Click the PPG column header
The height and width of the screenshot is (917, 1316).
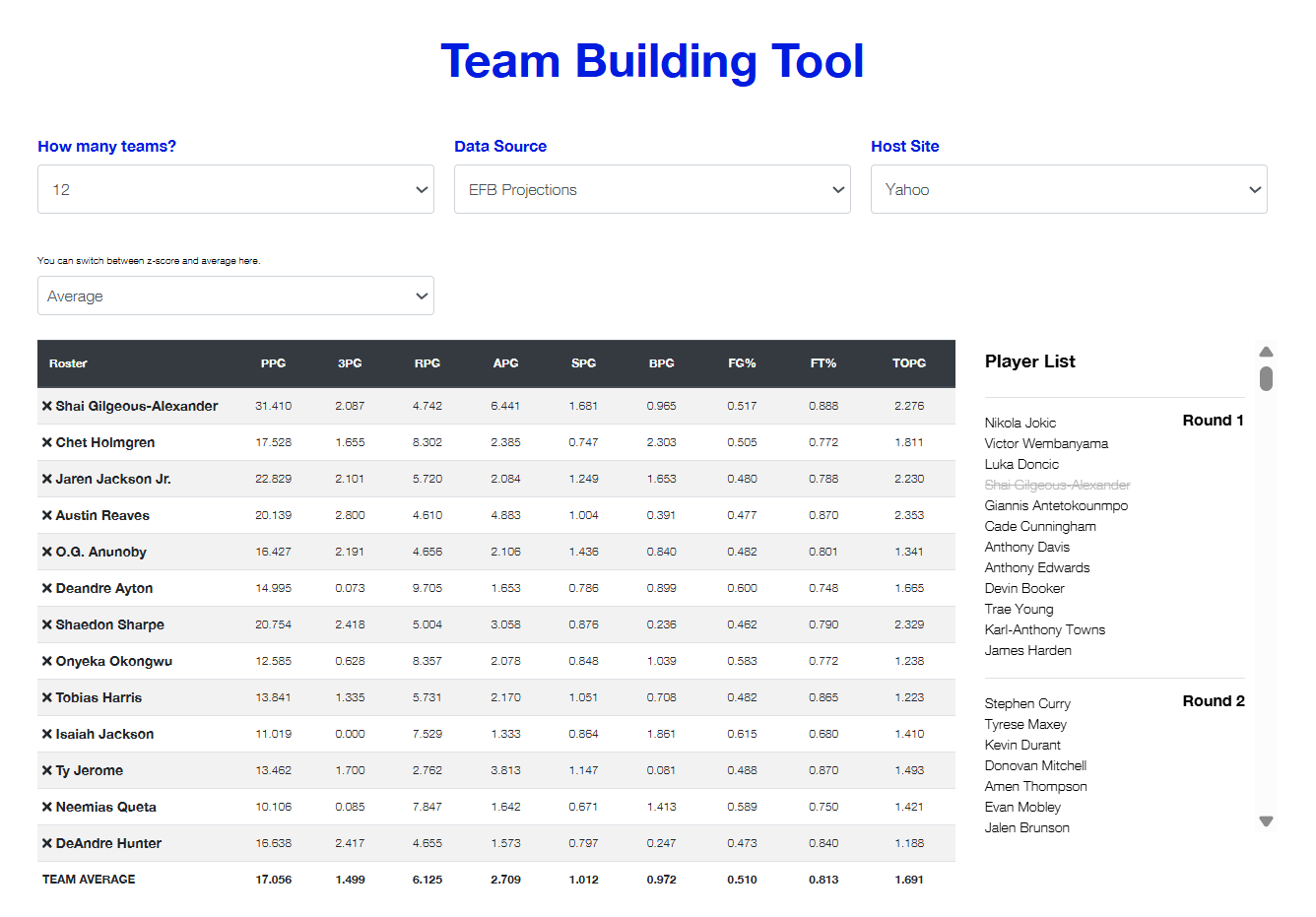tap(273, 363)
